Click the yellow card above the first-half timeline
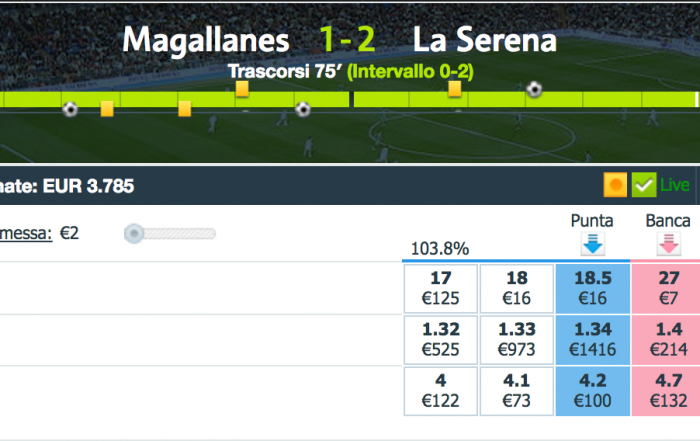Screen dimensions: 700x441 click(242, 89)
